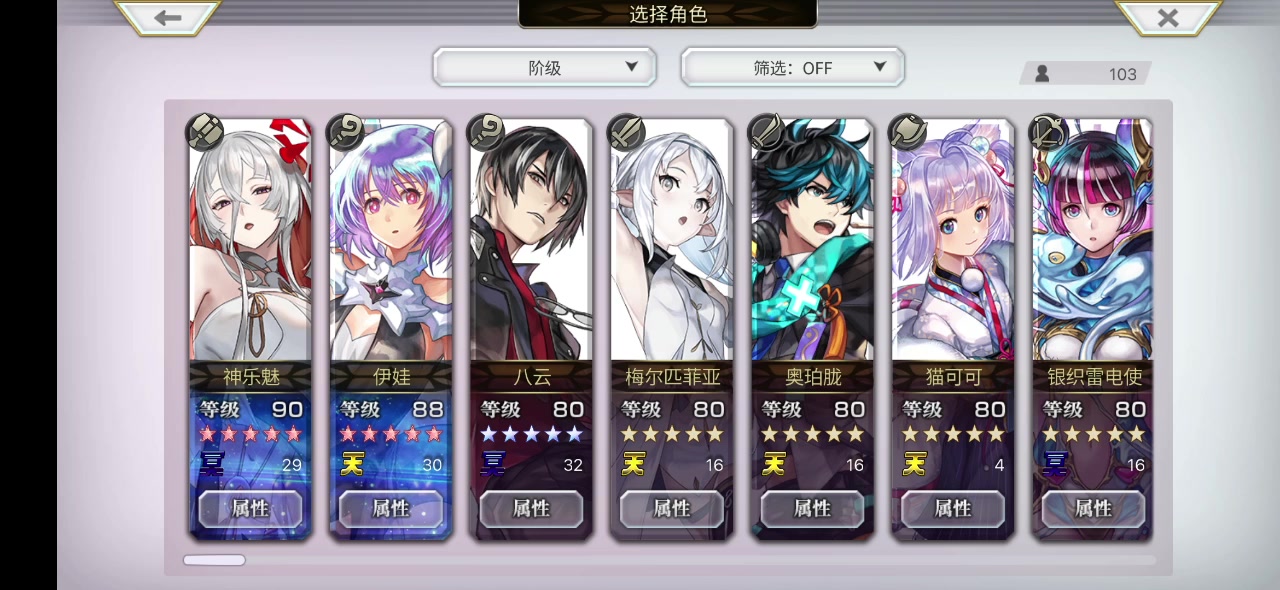Click the weapon type icon on 八云's card
This screenshot has height=590, width=1280.
pyautogui.click(x=486, y=132)
